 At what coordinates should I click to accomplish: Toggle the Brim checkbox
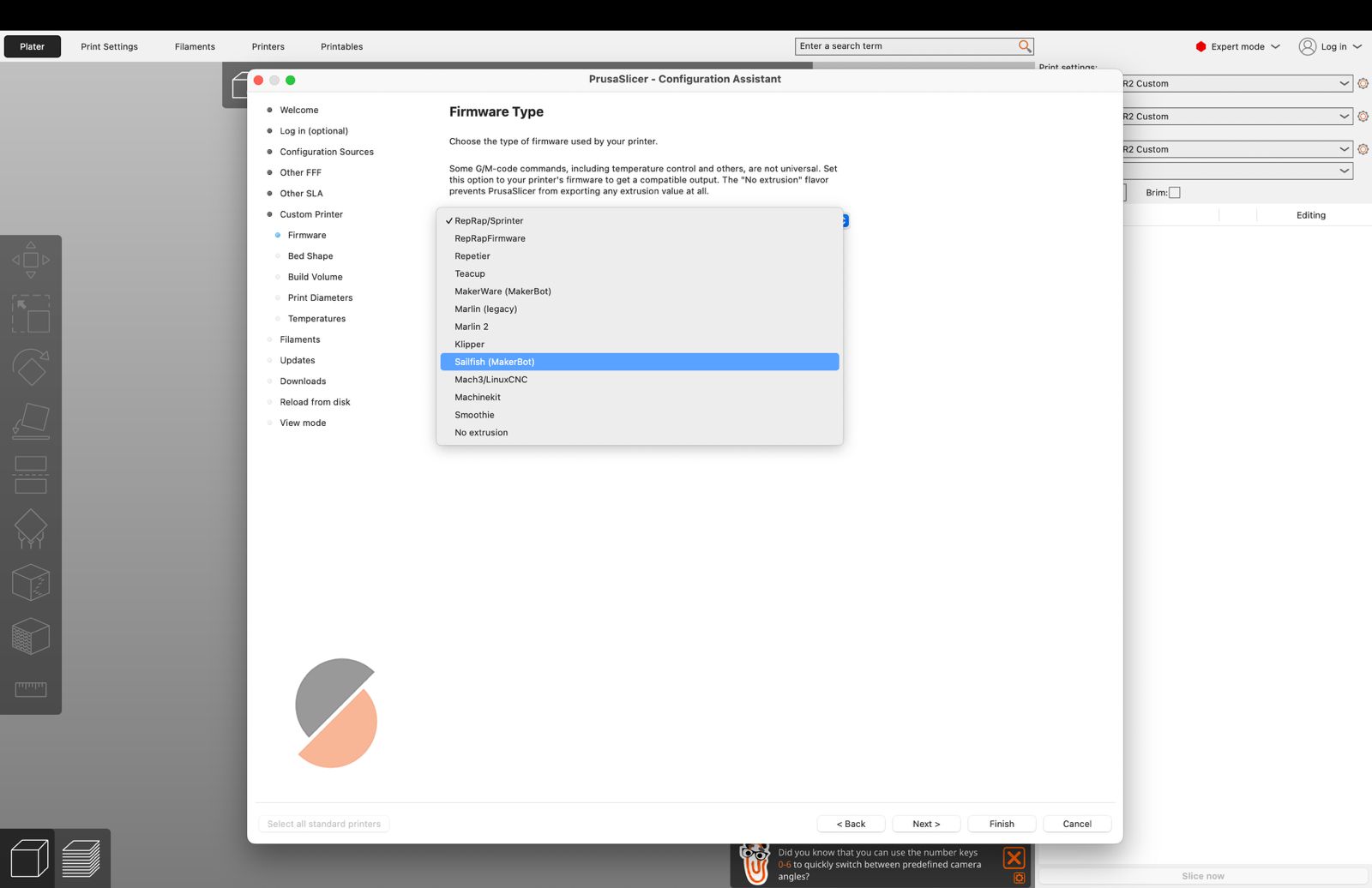pyautogui.click(x=1175, y=193)
